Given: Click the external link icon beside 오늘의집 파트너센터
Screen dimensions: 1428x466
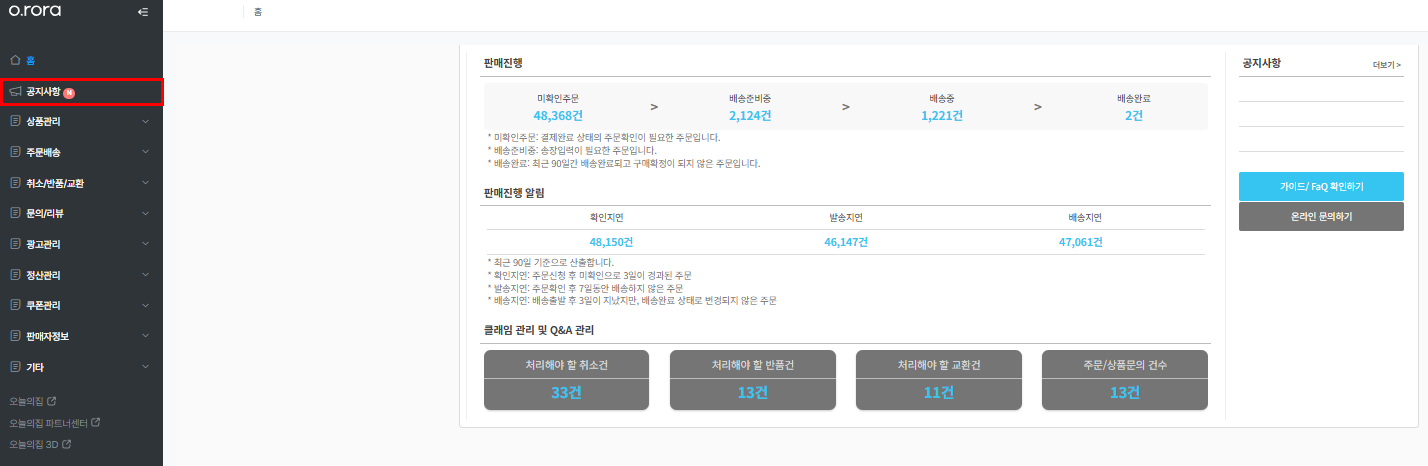Looking at the screenshot, I should point(96,423).
